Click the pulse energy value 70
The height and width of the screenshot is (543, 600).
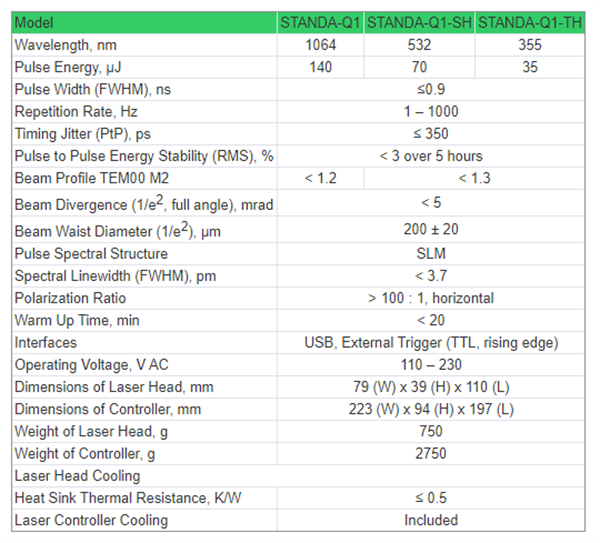pos(419,67)
